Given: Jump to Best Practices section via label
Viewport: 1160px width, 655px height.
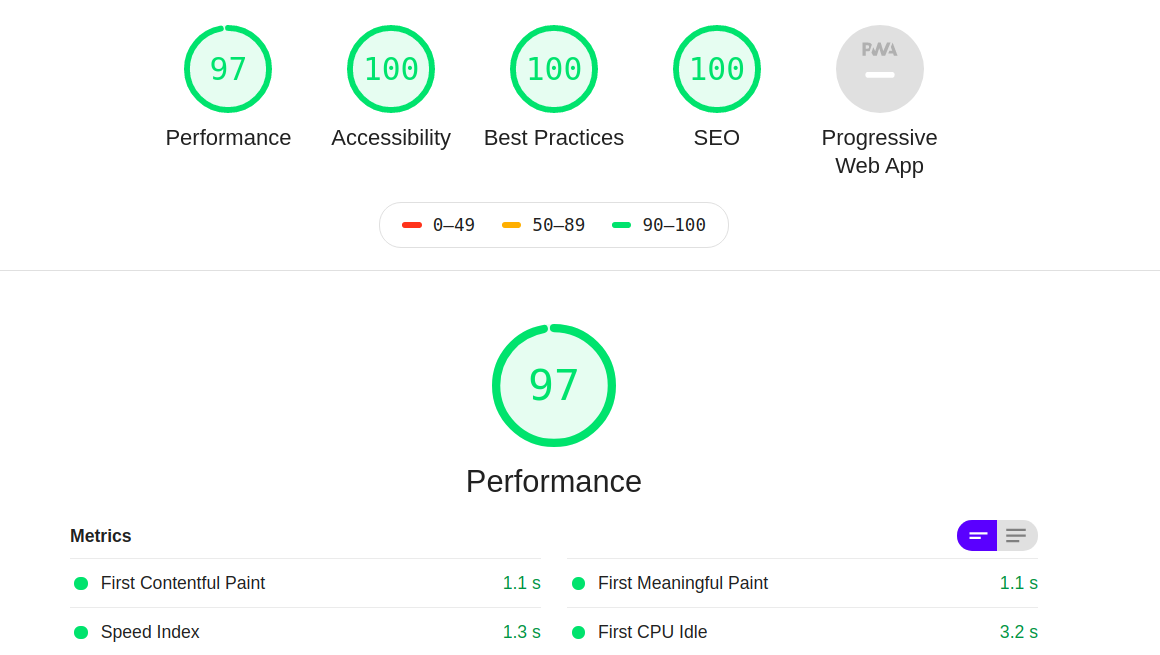Looking at the screenshot, I should (554, 138).
